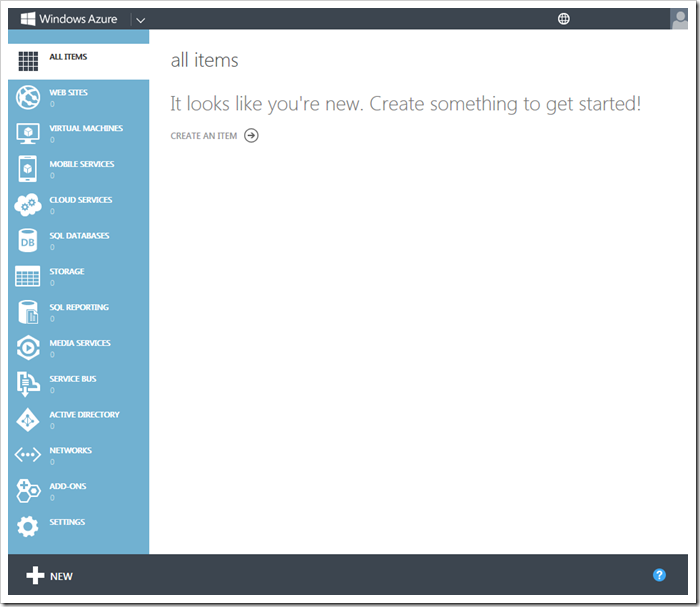Open the Web Sites globe icon
Image resolution: width=700 pixels, height=607 pixels.
(28, 97)
